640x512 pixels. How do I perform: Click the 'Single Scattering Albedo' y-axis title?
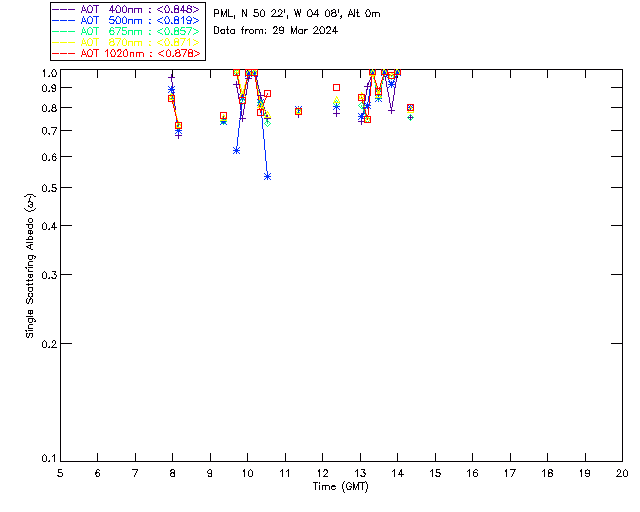coord(30,266)
